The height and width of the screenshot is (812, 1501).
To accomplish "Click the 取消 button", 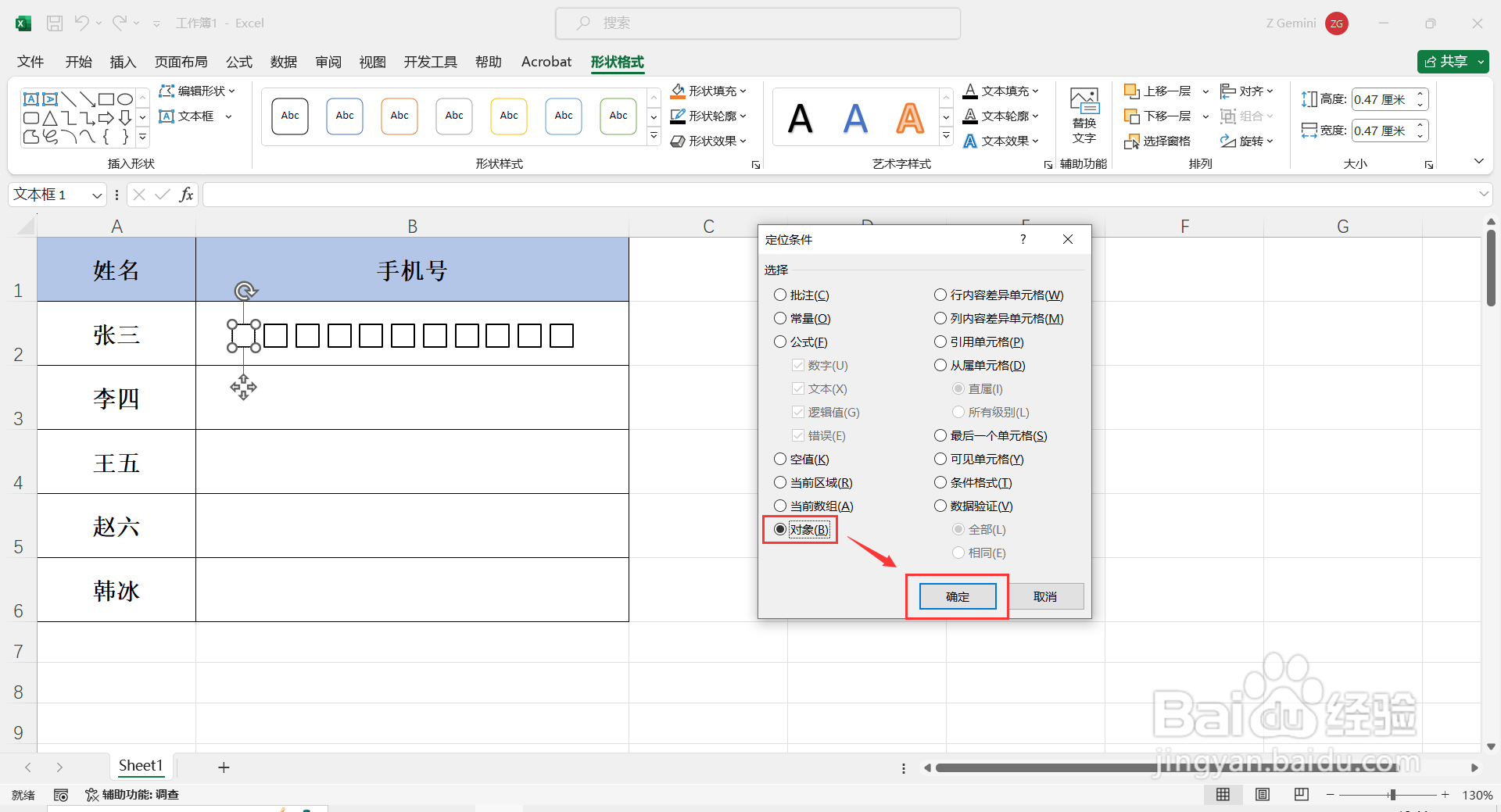I will [1045, 596].
